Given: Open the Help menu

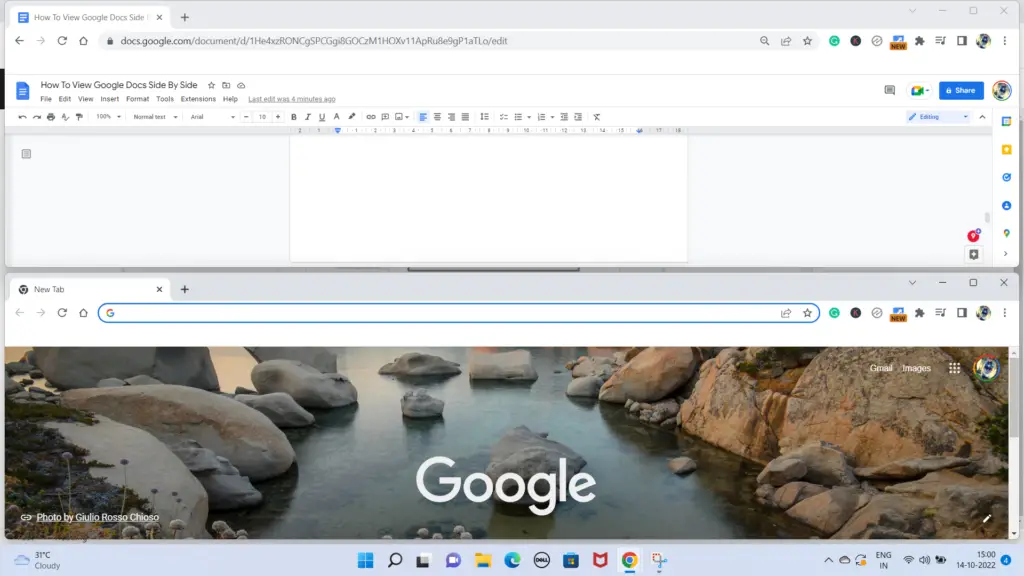Looking at the screenshot, I should (x=230, y=99).
